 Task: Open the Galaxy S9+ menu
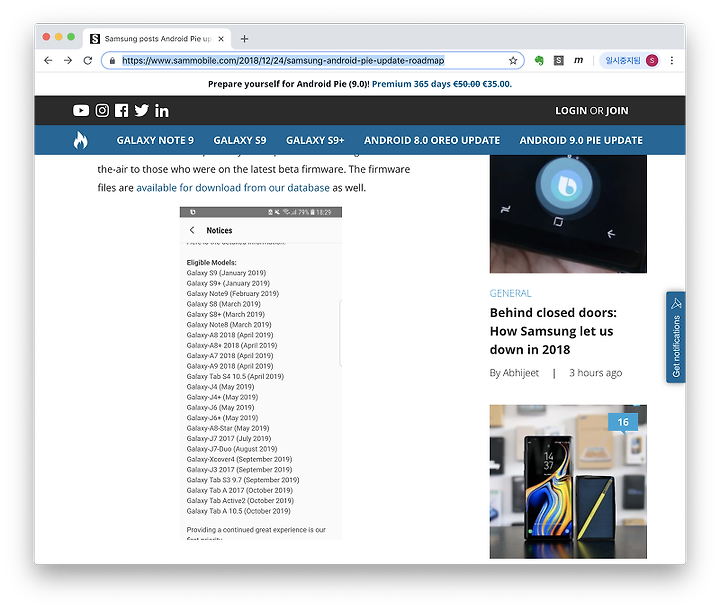tap(315, 140)
